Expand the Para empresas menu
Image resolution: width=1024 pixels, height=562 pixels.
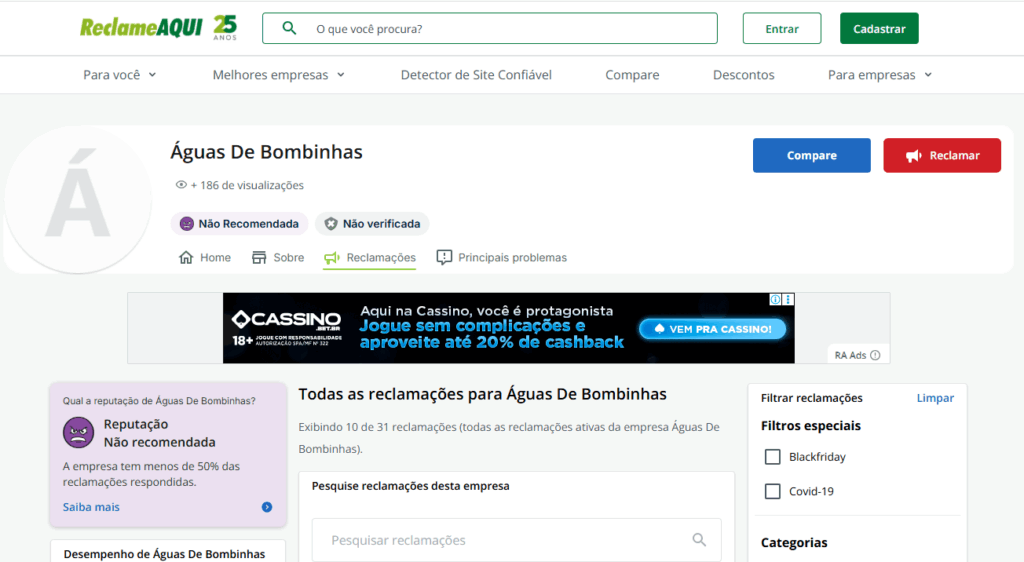[x=880, y=75]
